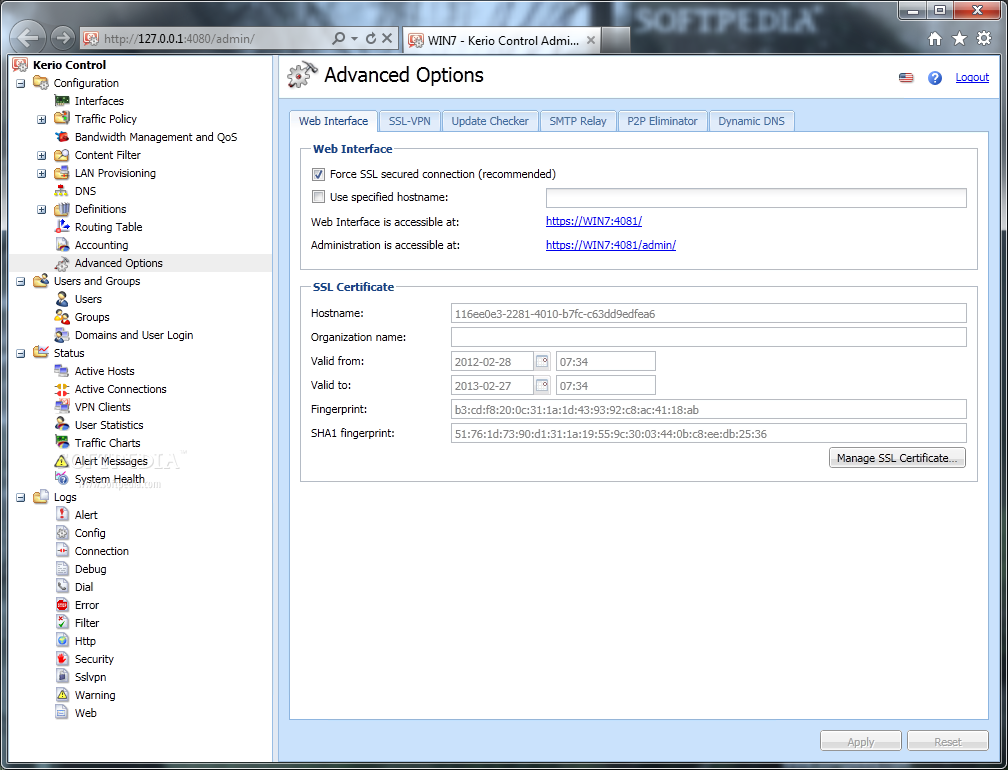Open address bar search dropdown arrow

coord(354,39)
